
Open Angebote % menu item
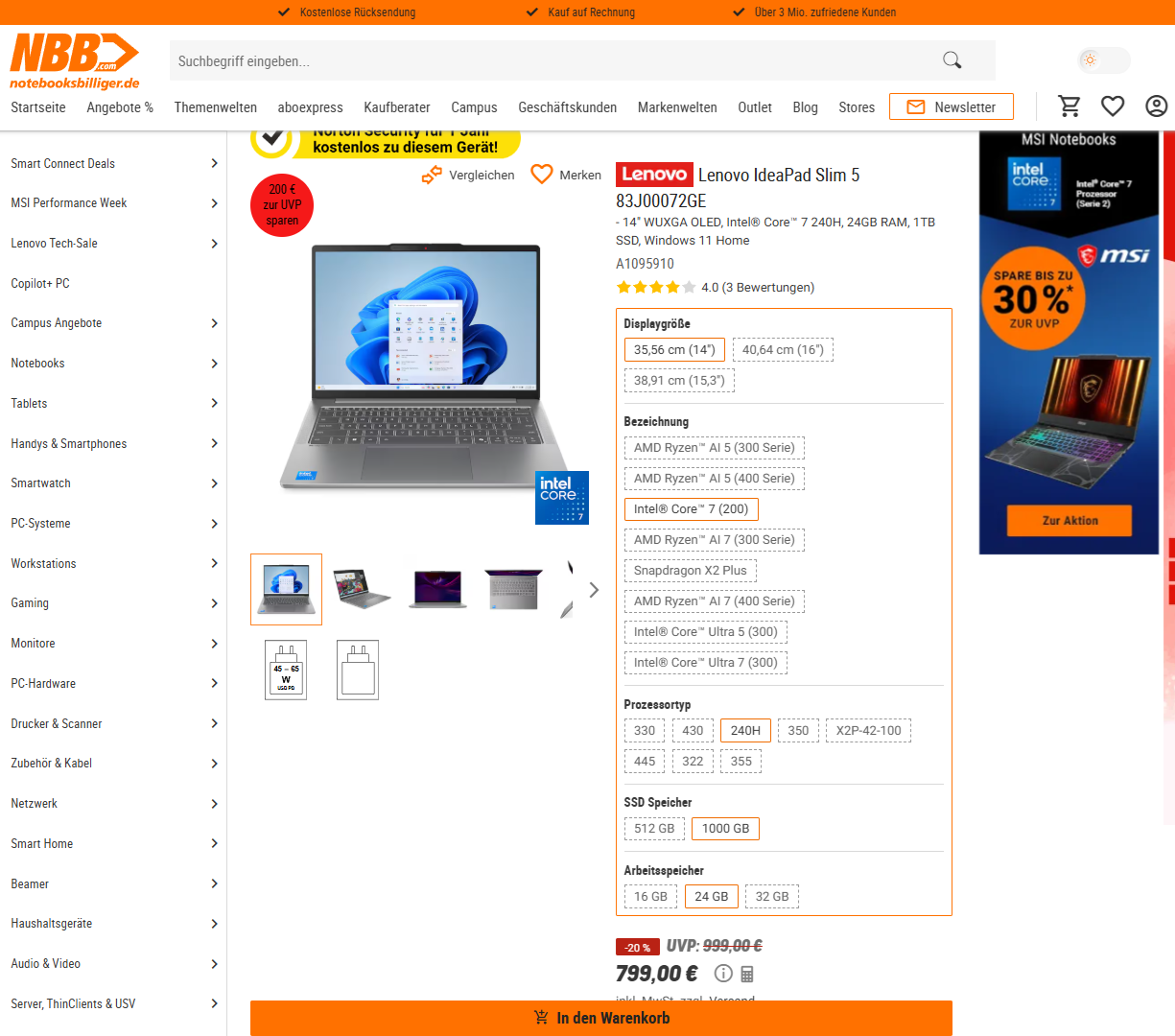pyautogui.click(x=120, y=107)
